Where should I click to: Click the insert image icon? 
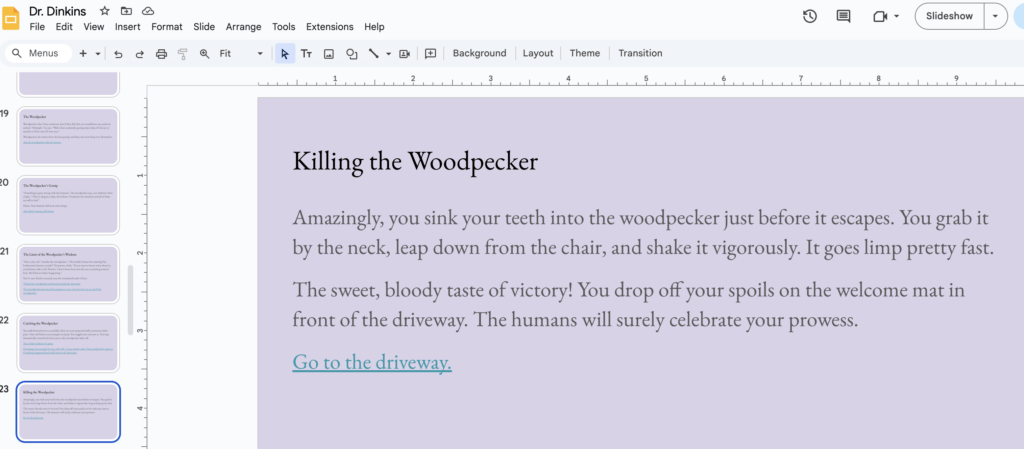tap(329, 53)
